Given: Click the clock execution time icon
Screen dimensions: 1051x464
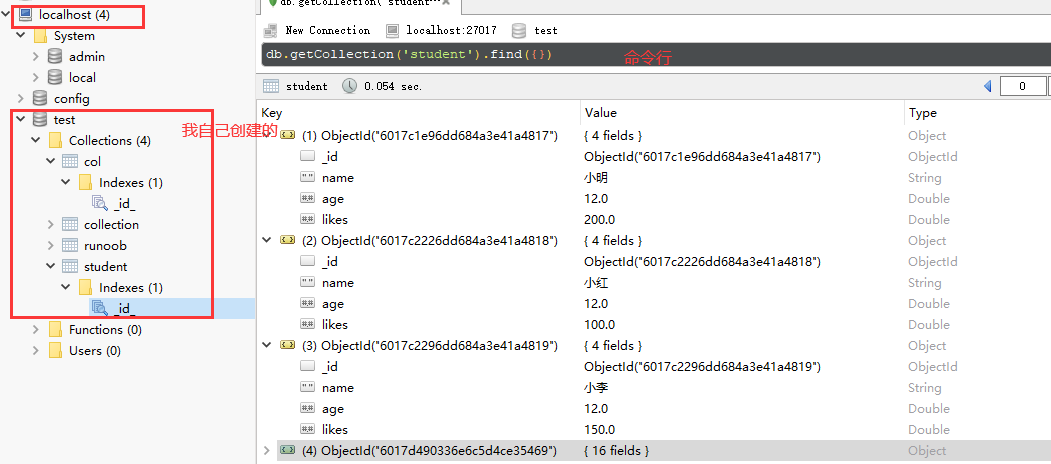Looking at the screenshot, I should pyautogui.click(x=350, y=86).
